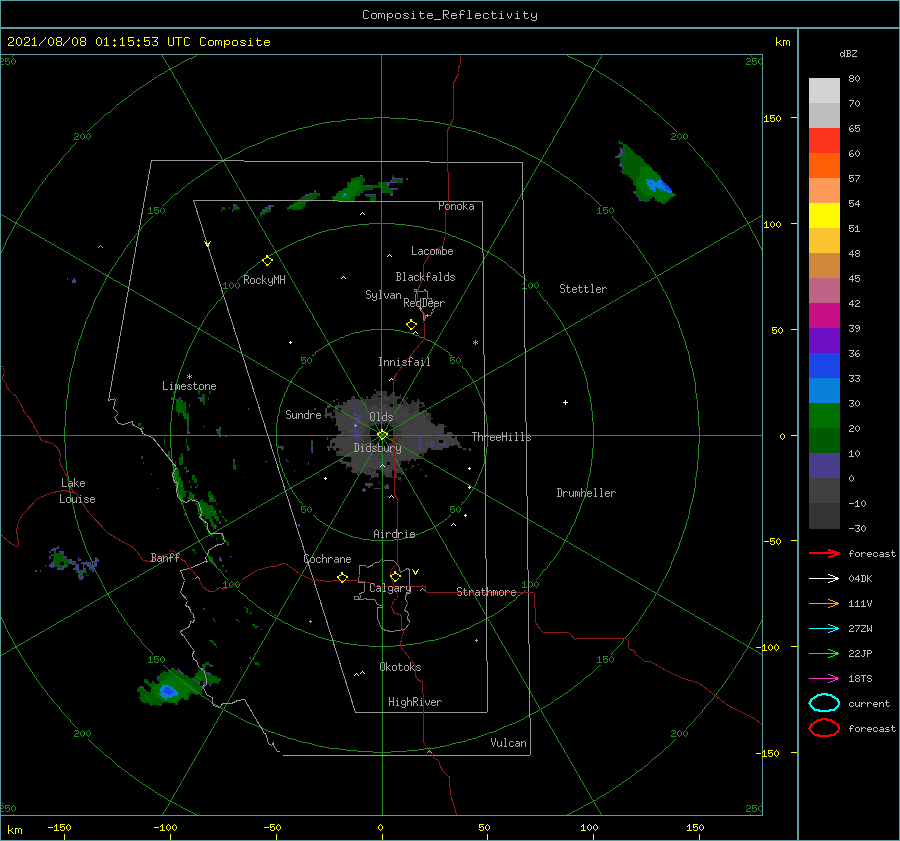The width and height of the screenshot is (900, 841).
Task: Click the Composite_Reflectivity title
Action: coord(450,15)
